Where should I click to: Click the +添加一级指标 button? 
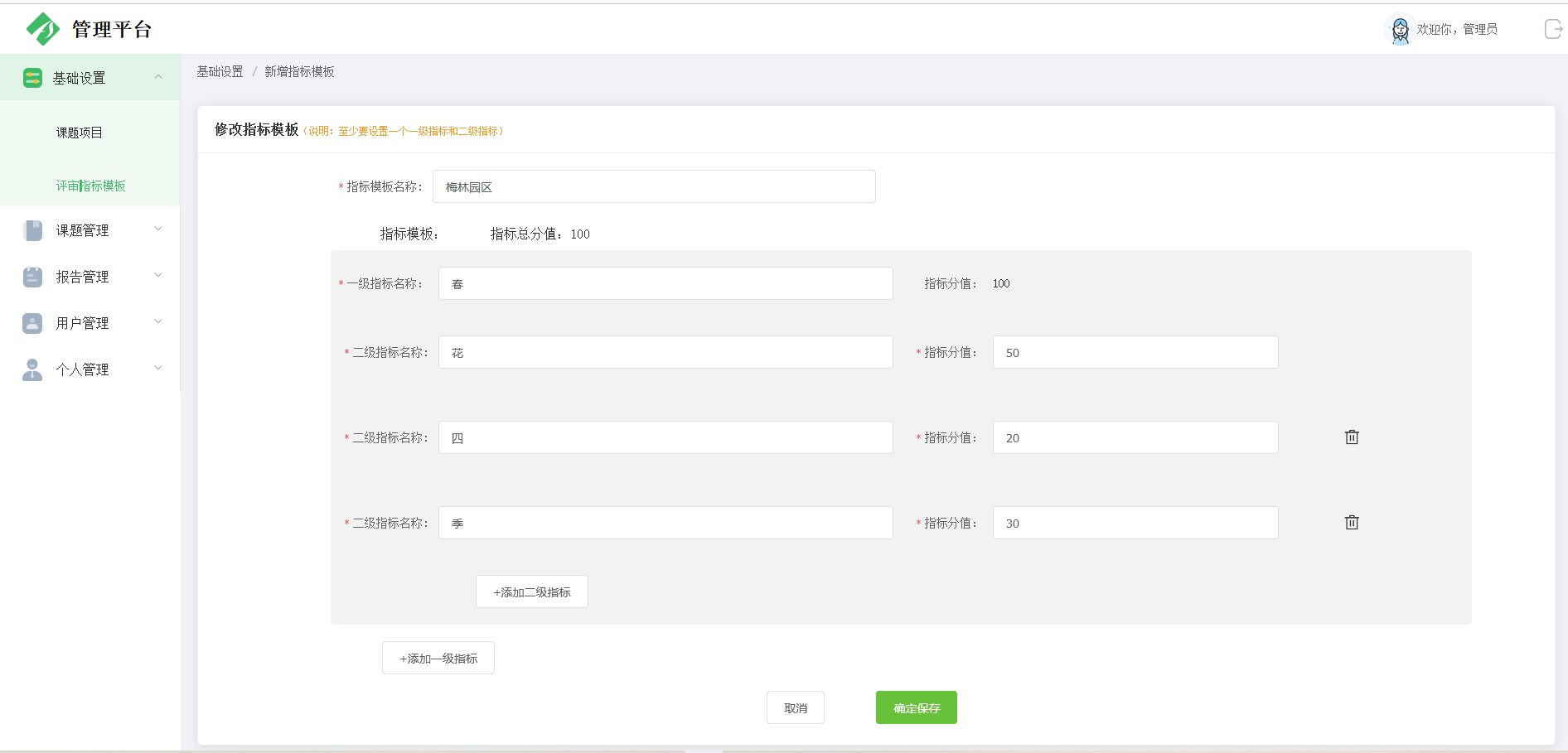tap(438, 658)
